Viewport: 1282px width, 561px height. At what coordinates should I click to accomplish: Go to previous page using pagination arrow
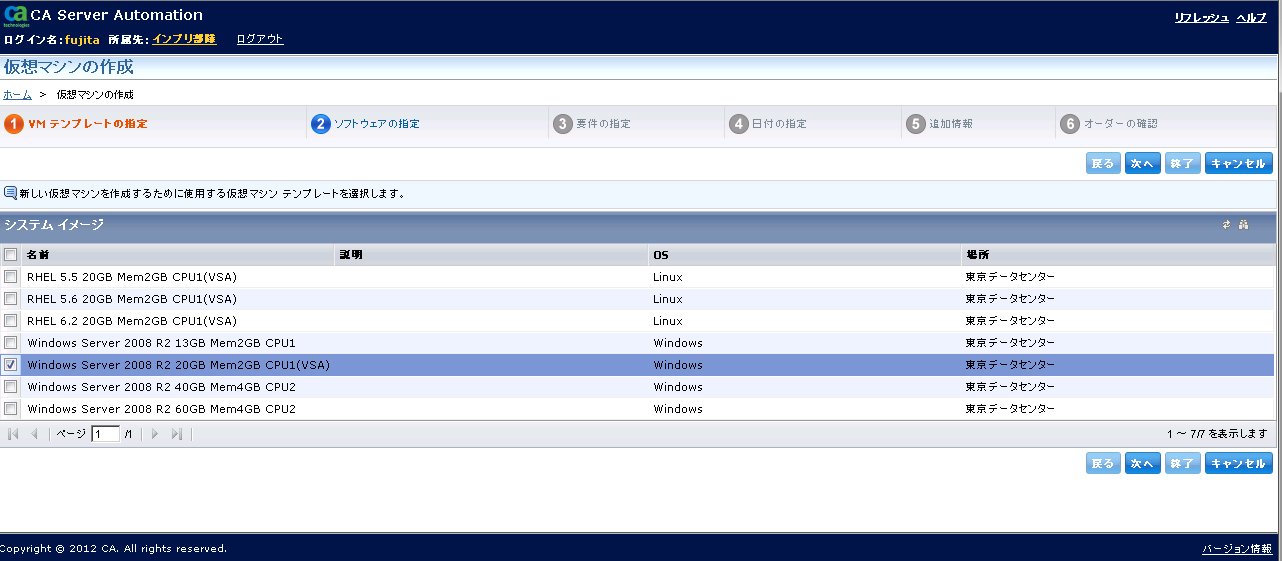[35, 434]
